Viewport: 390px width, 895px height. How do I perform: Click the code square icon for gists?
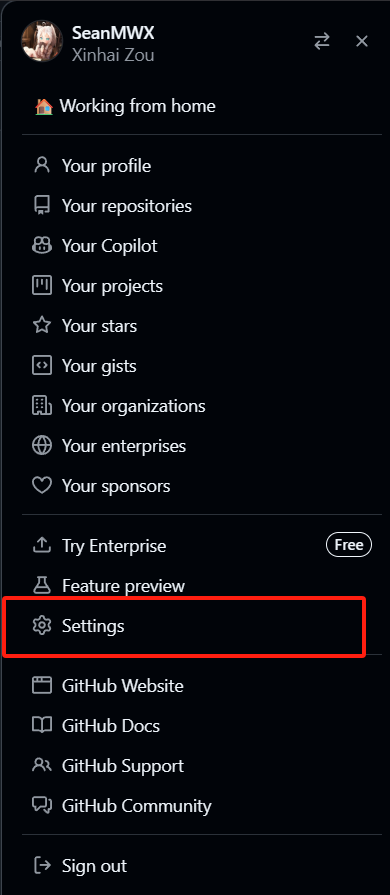42,365
